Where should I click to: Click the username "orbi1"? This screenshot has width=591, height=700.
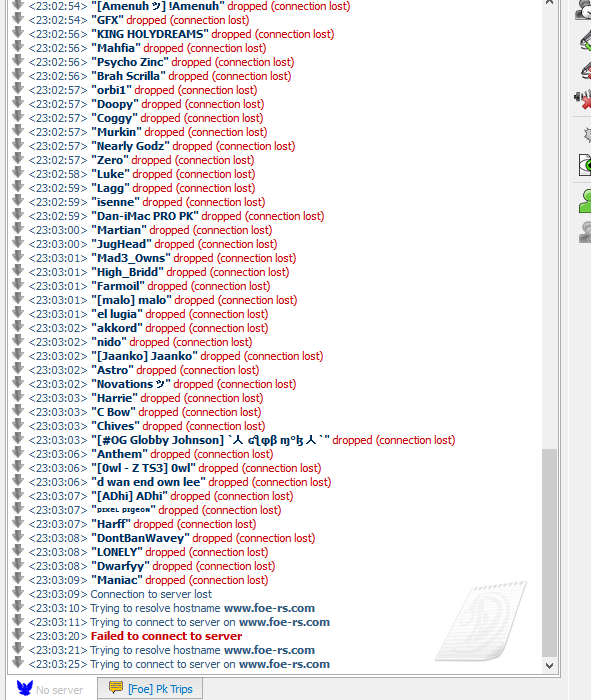112,90
